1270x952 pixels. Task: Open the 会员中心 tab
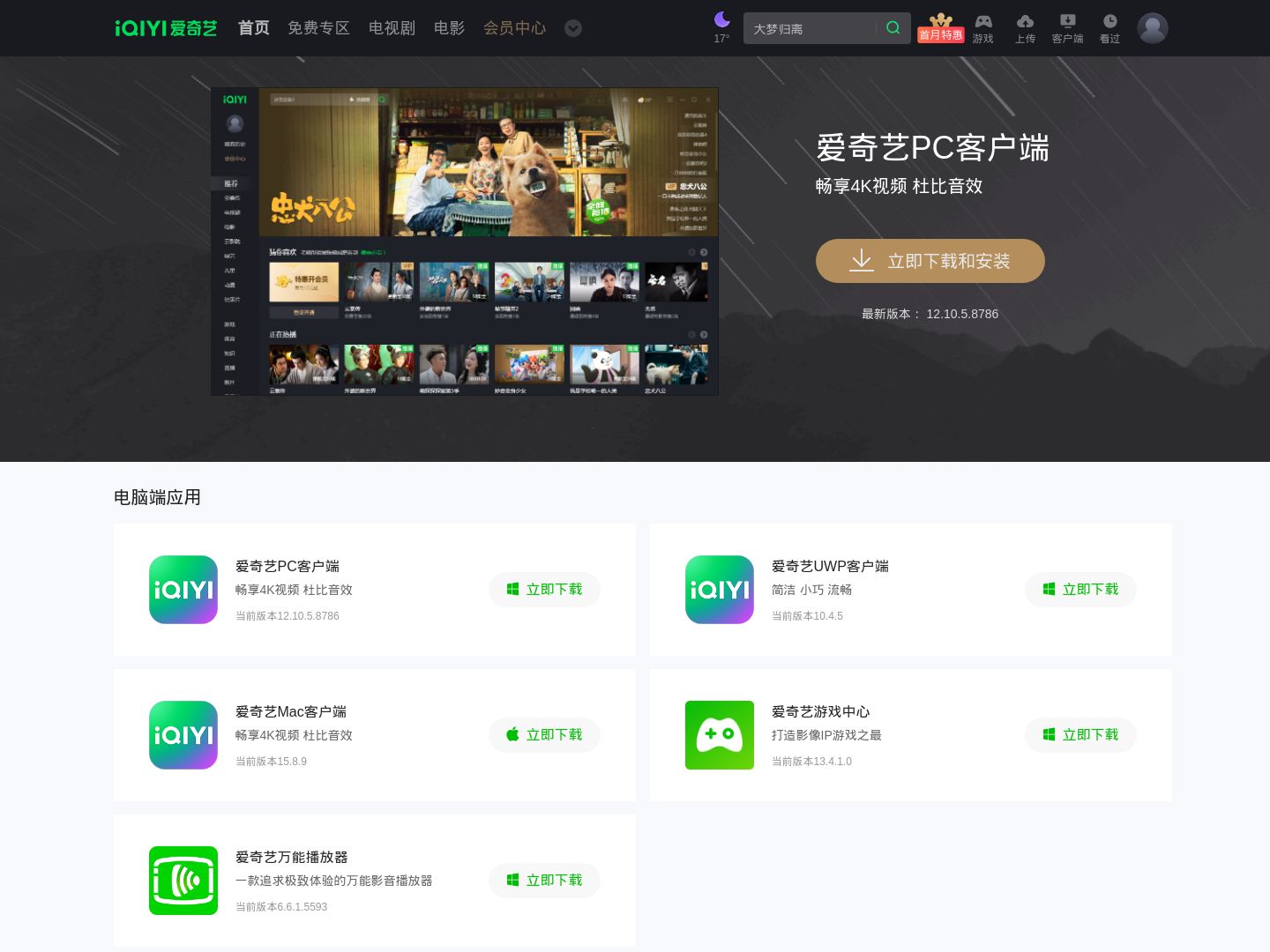click(514, 28)
